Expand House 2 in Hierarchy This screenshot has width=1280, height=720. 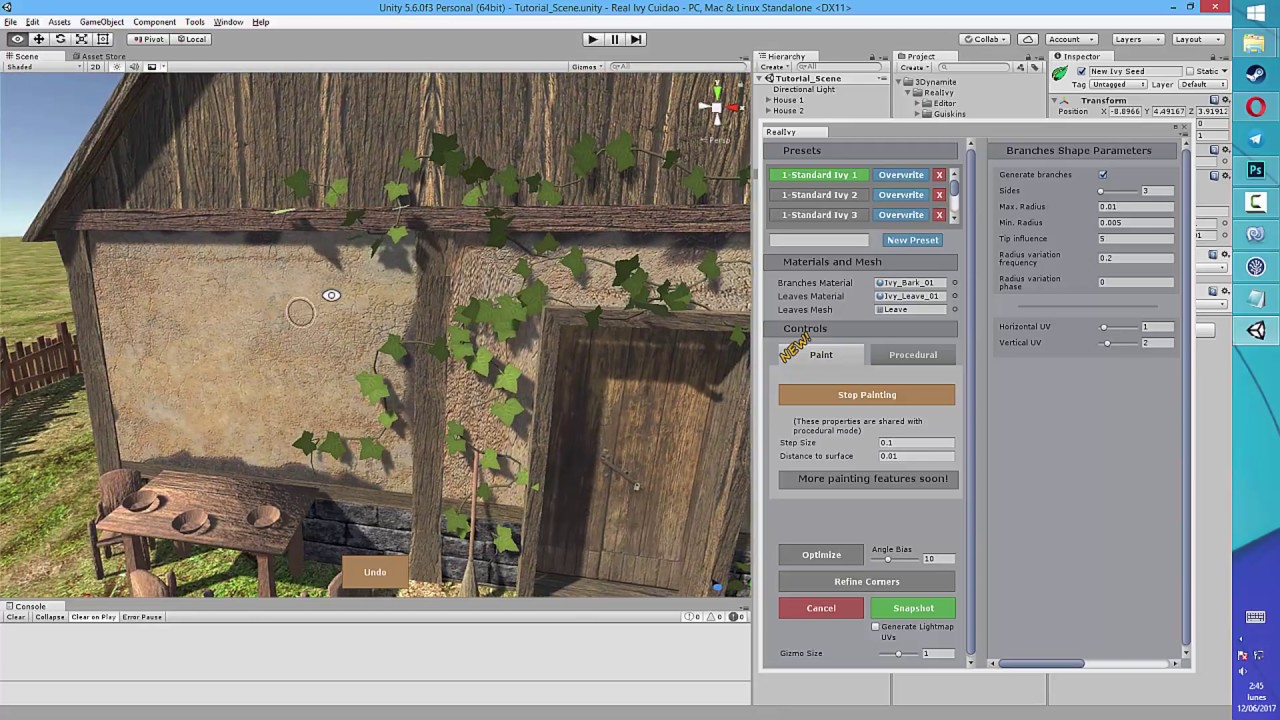point(769,111)
